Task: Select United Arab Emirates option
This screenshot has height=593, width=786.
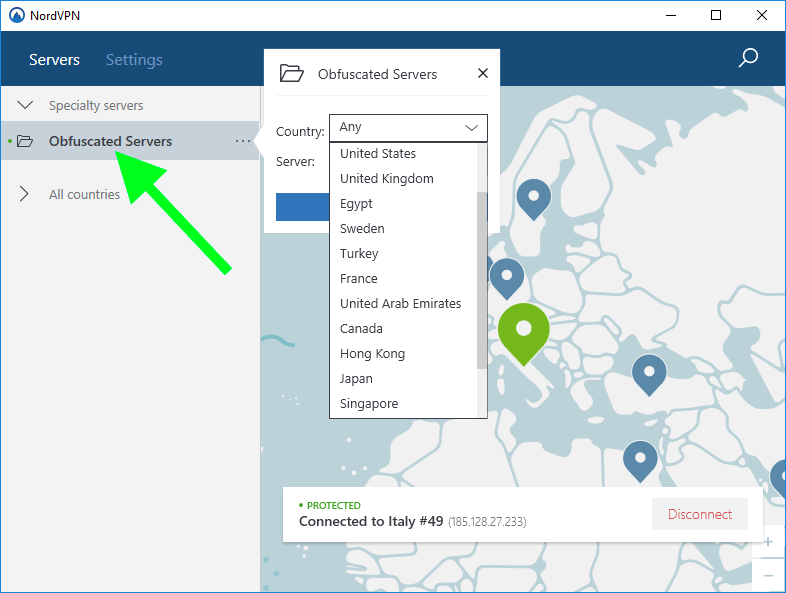Action: point(404,304)
